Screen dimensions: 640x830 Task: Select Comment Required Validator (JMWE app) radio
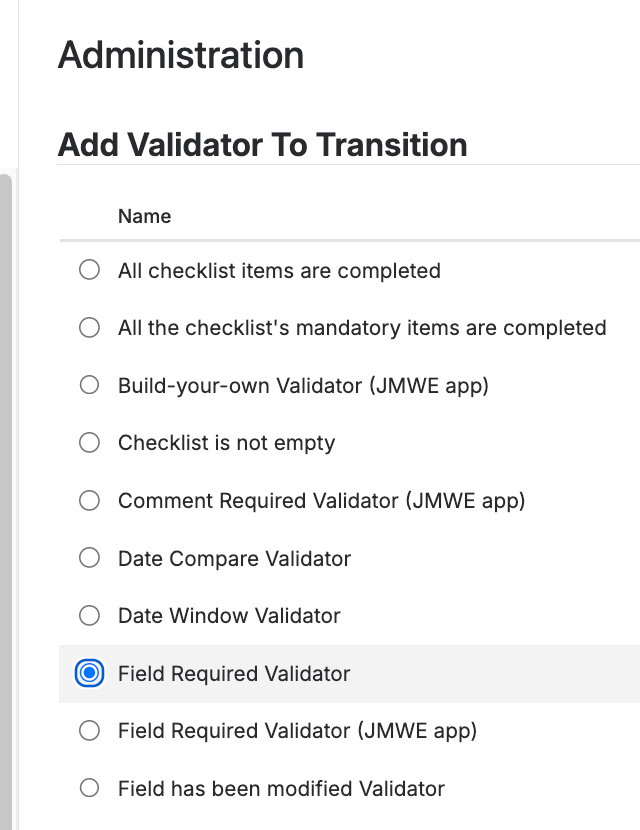[x=90, y=501]
